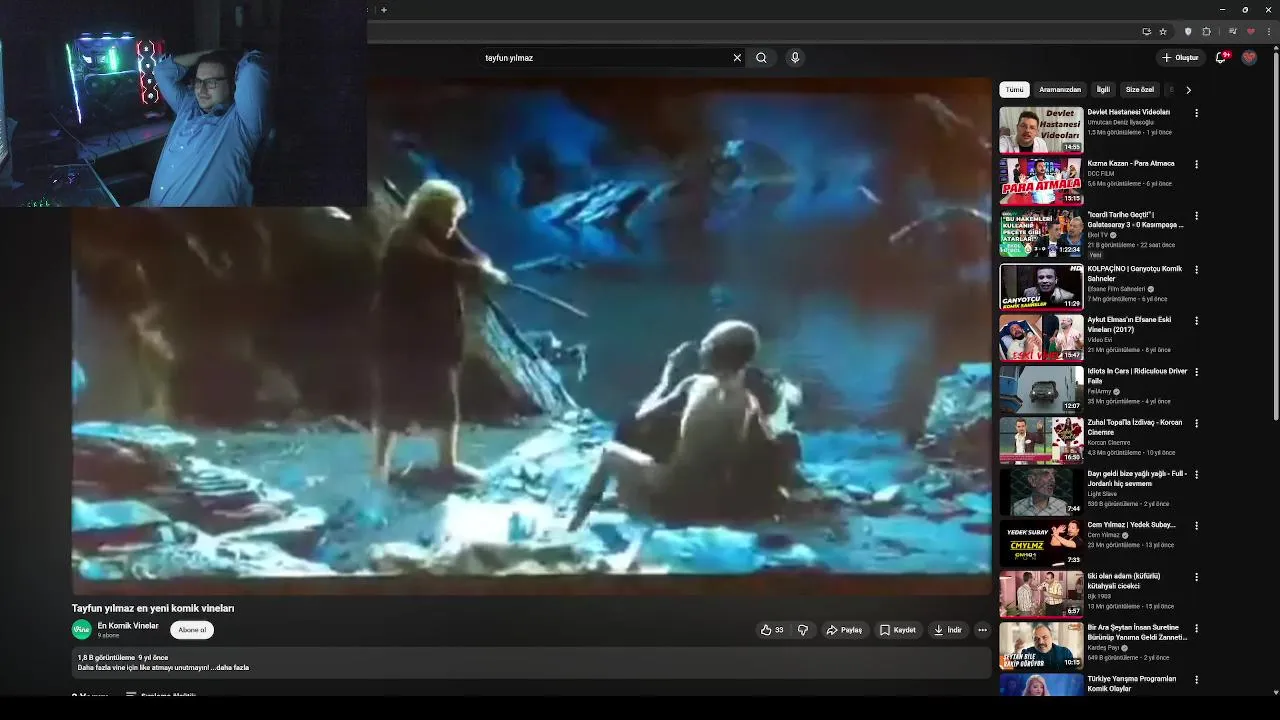Screen dimensions: 1280x720
Task: Open options menu for Zuhal Topal'la İzdivaç video
Action: [1196, 424]
